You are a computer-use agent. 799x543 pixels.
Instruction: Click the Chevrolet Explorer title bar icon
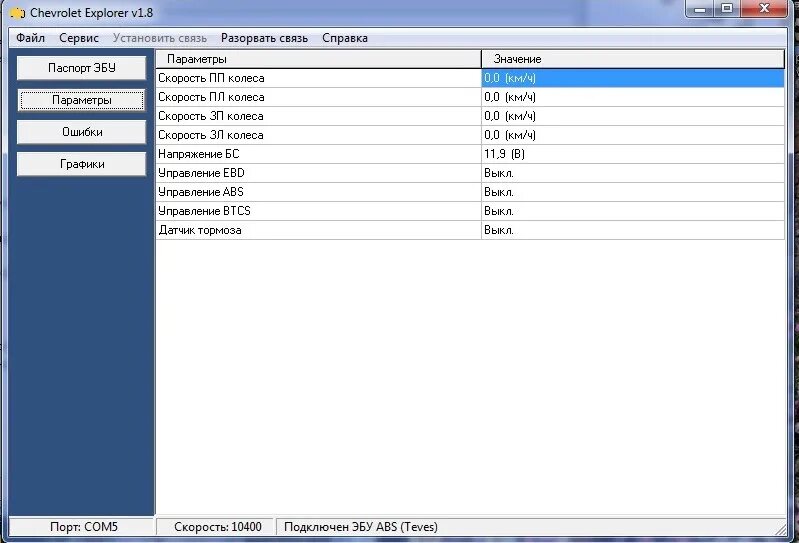18,13
